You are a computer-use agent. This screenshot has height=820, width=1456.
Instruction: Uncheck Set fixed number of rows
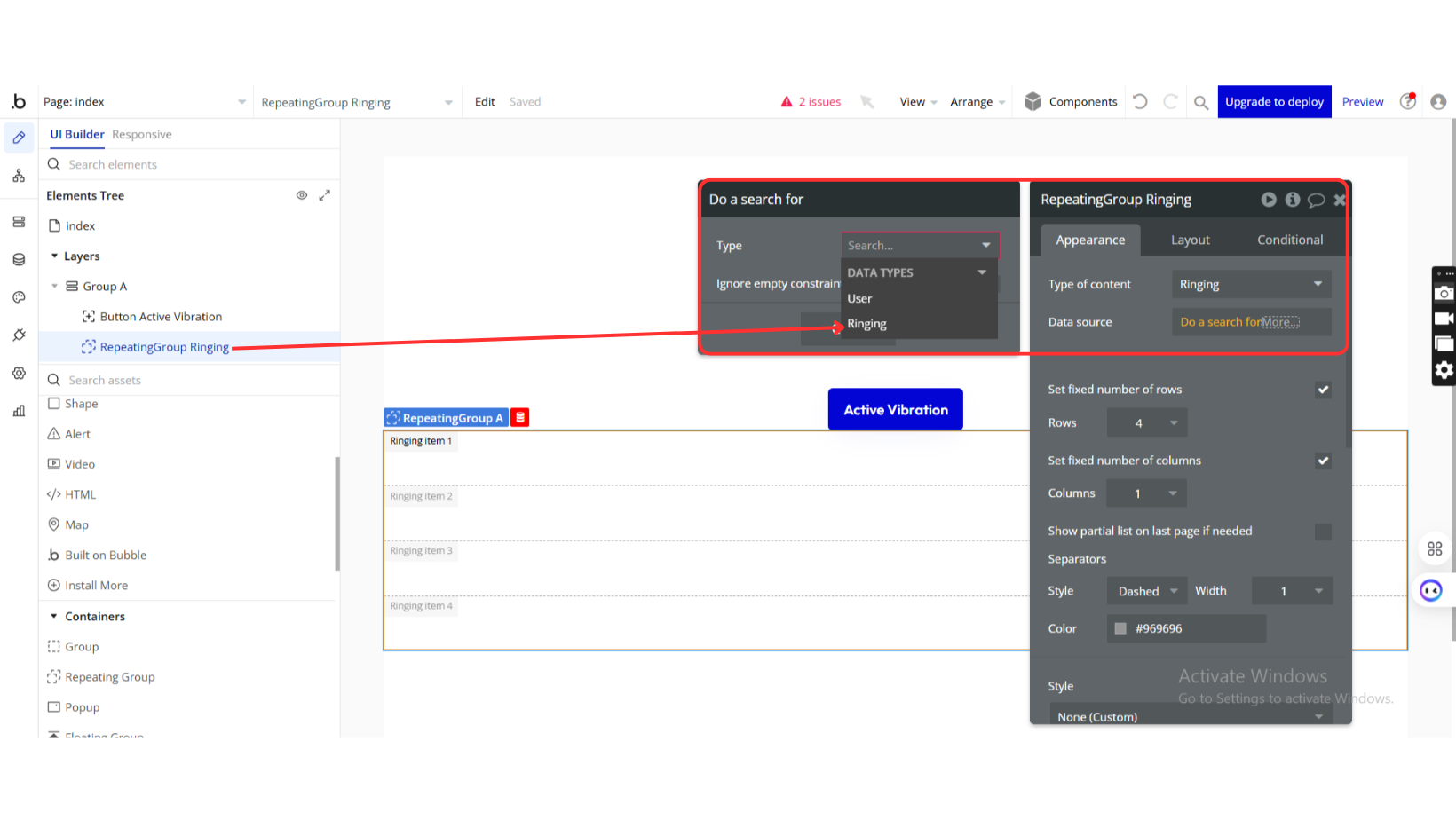[x=1322, y=390]
